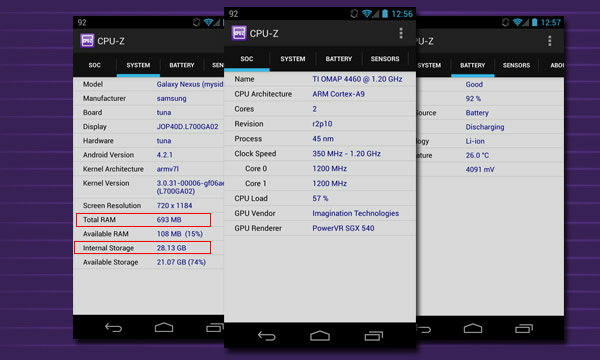Image resolution: width=600 pixels, height=360 pixels.
Task: Select SYSTEM tab in left screen
Action: click(138, 65)
